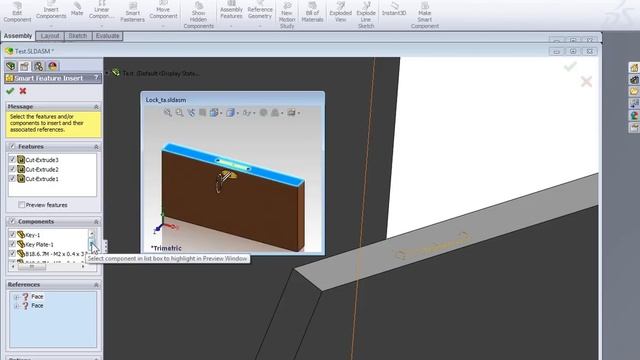Uncheck the Cut-Extrude3 feature checkbox
The height and width of the screenshot is (360, 640).
(12, 160)
